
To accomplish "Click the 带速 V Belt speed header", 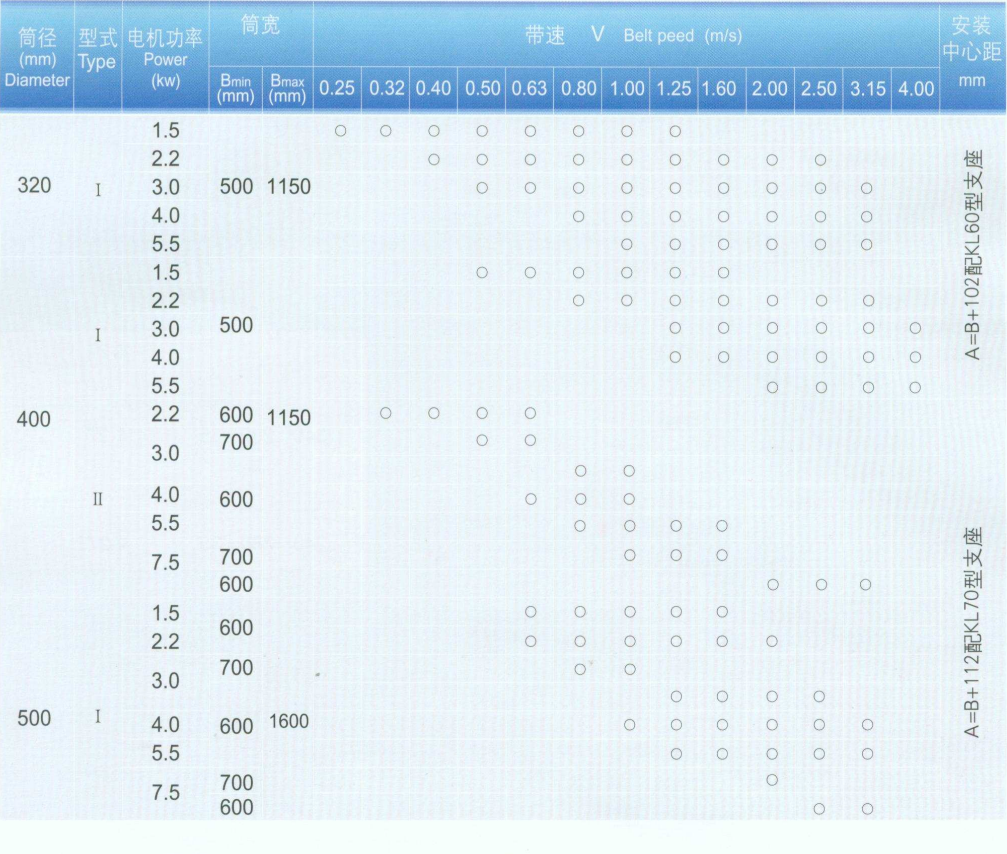I will [625, 36].
